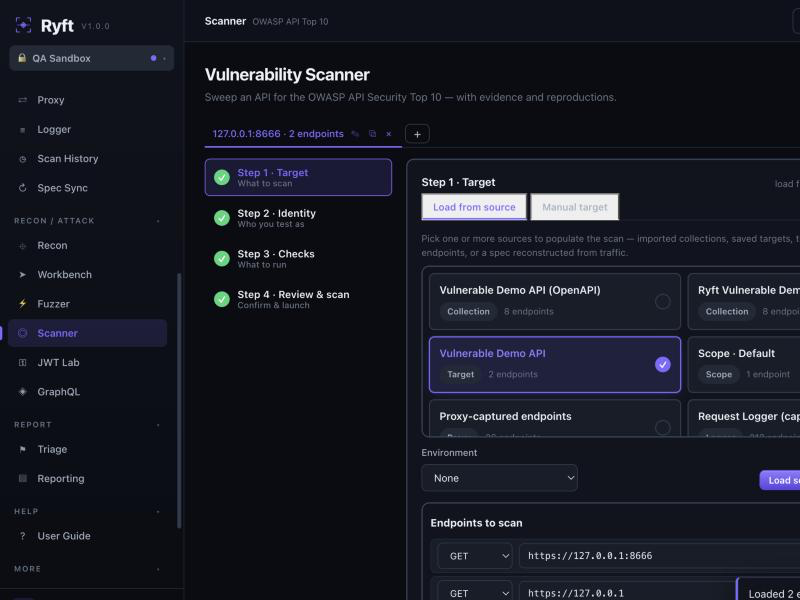Click the Reporting square icon
800x600 pixels.
coord(22,479)
